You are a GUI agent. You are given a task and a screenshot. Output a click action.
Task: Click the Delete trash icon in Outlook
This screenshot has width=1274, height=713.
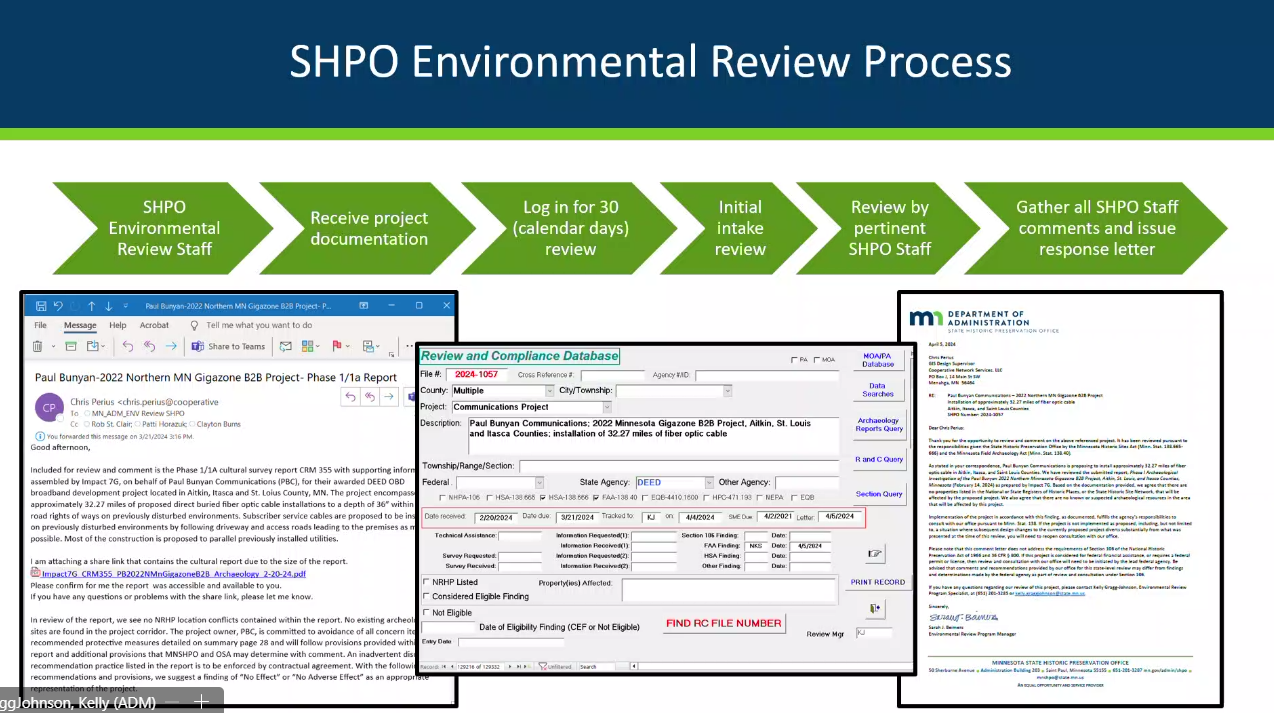click(x=38, y=347)
